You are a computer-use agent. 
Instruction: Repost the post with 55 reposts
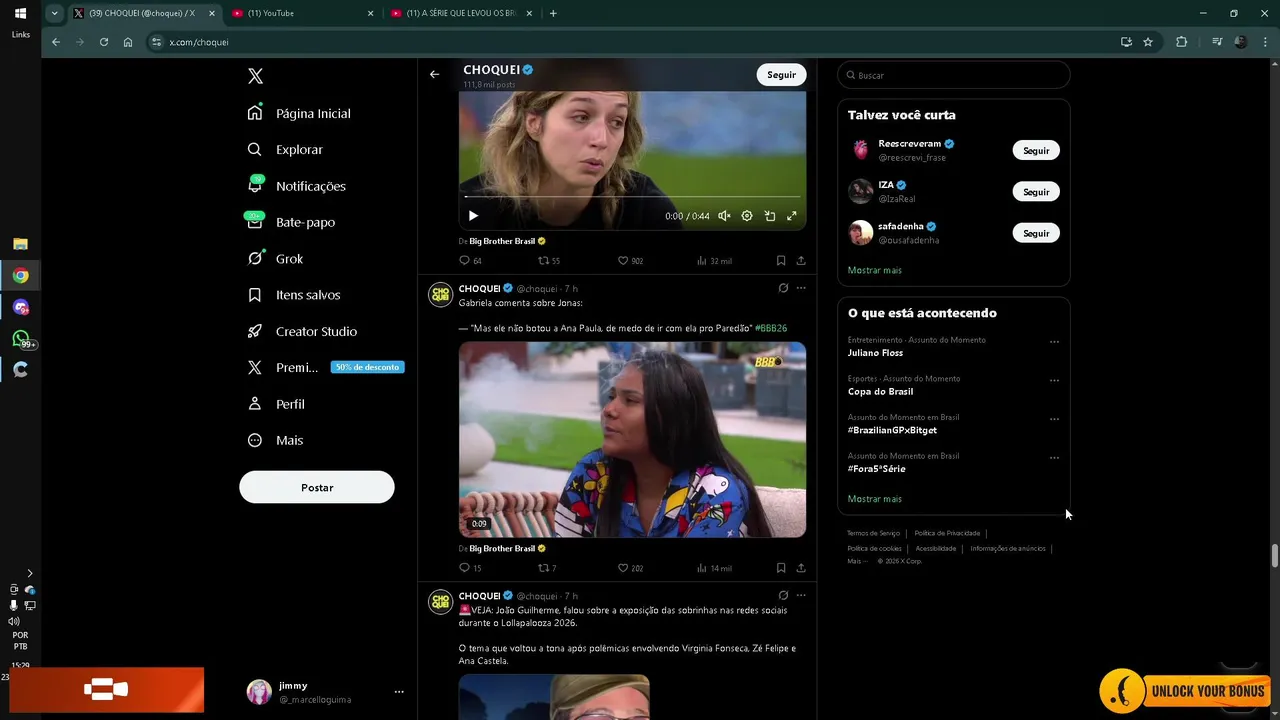pyautogui.click(x=549, y=261)
